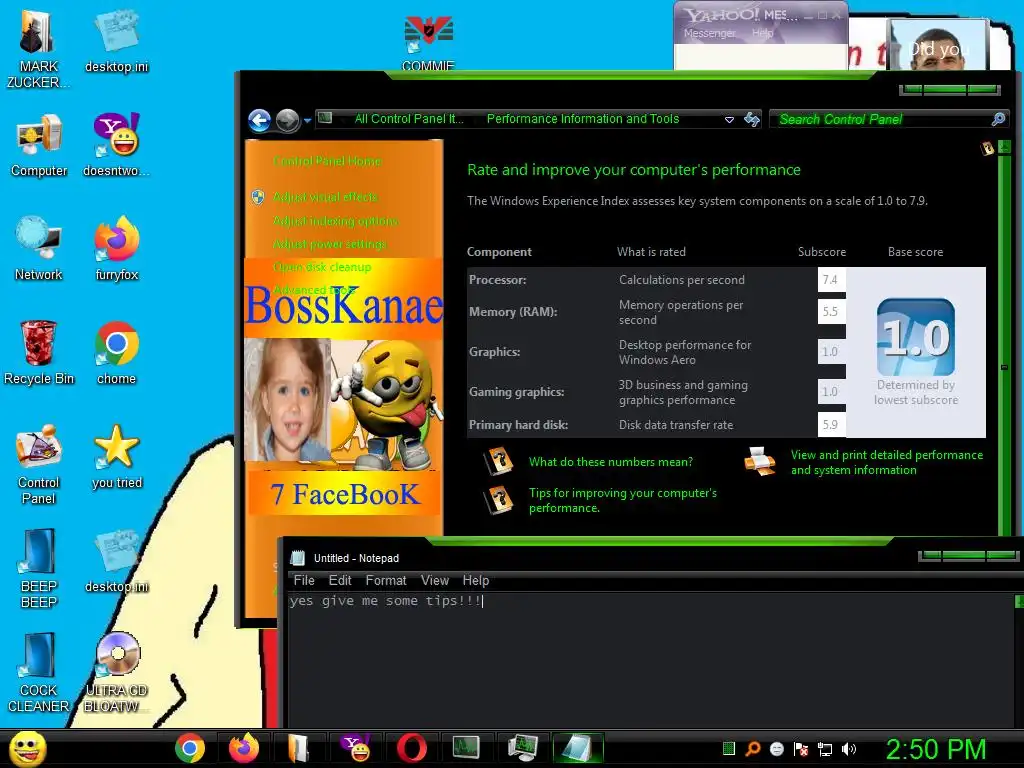
Task: Click the Control Panel forward arrow
Action: [287, 120]
